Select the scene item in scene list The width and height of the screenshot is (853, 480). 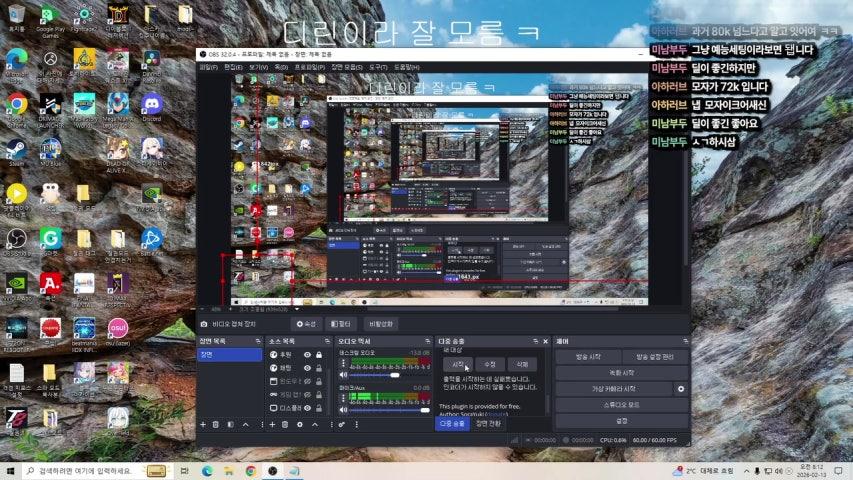coord(230,355)
